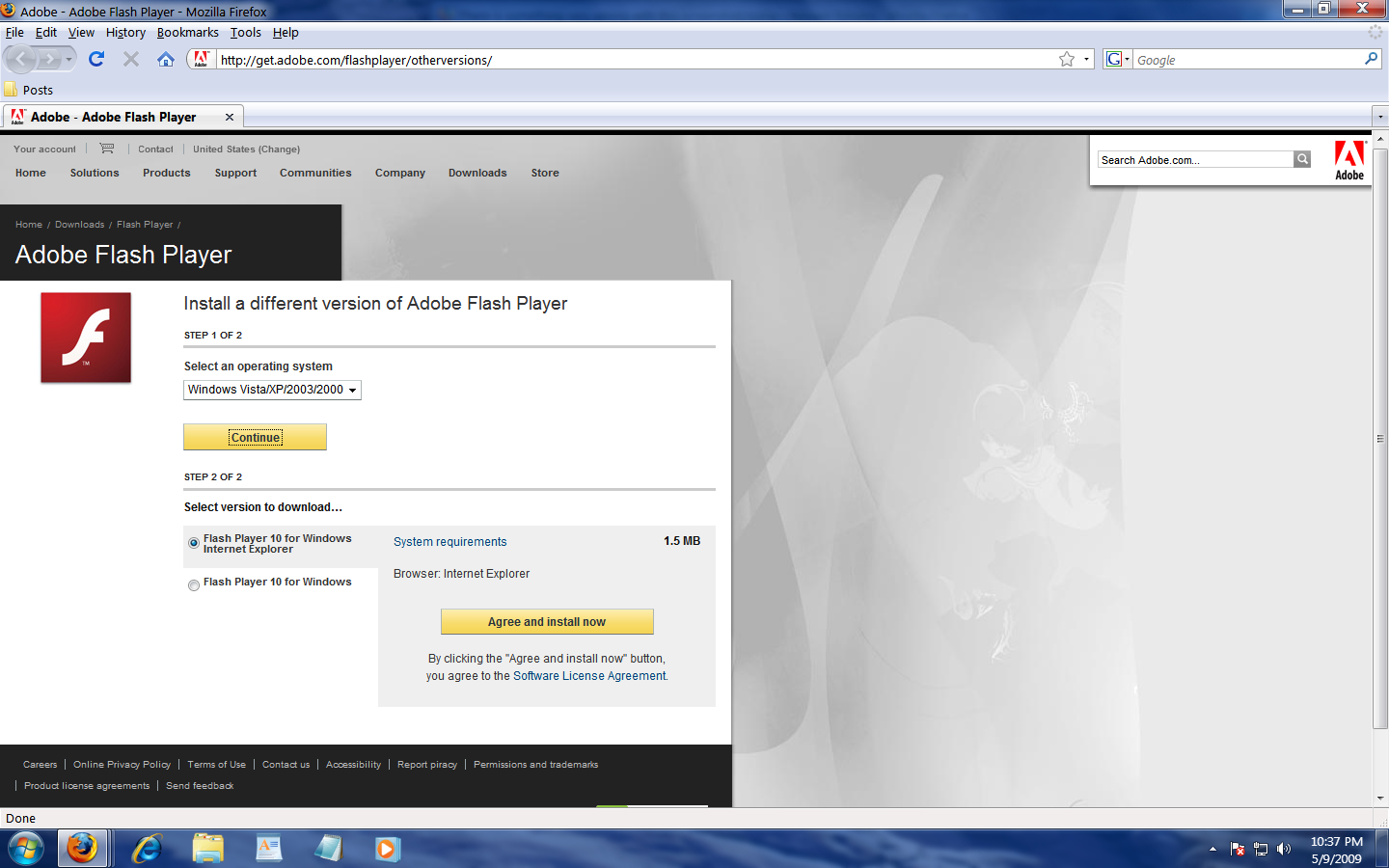Go to Downloads in the Adobe navigation
This screenshot has height=868, width=1389.
[477, 174]
